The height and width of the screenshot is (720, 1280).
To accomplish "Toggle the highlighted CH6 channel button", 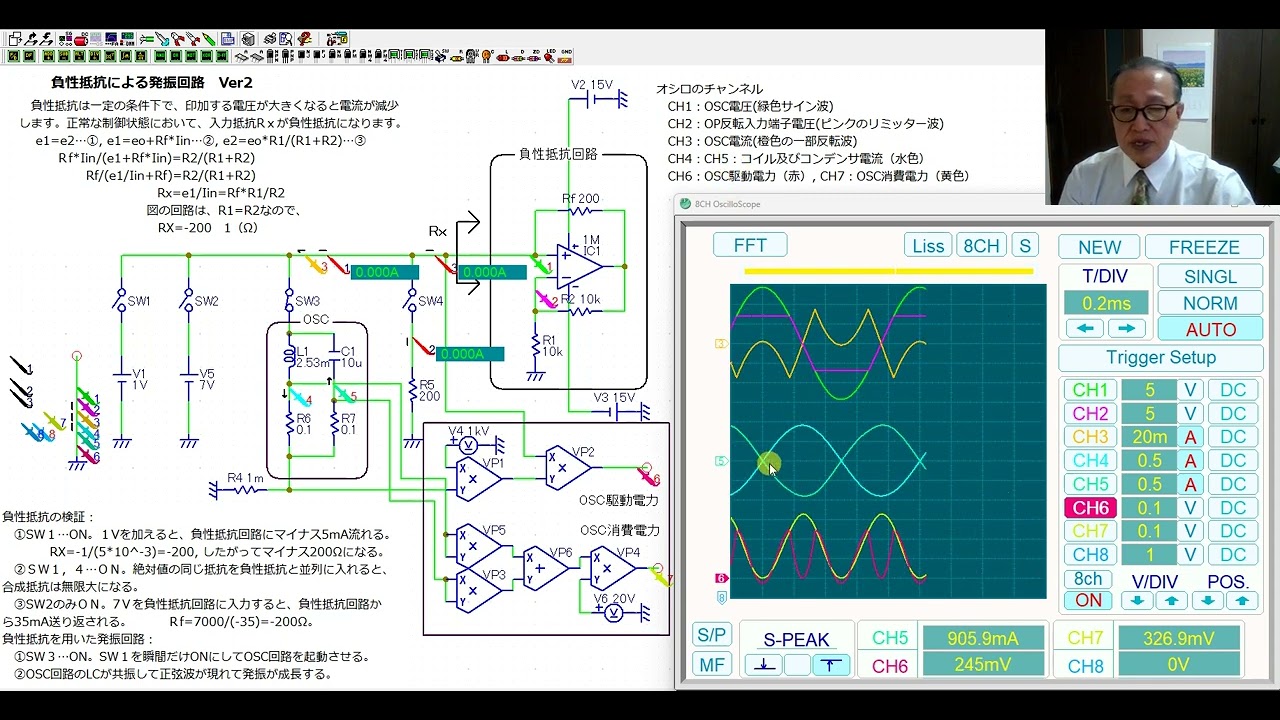I will [1090, 508].
